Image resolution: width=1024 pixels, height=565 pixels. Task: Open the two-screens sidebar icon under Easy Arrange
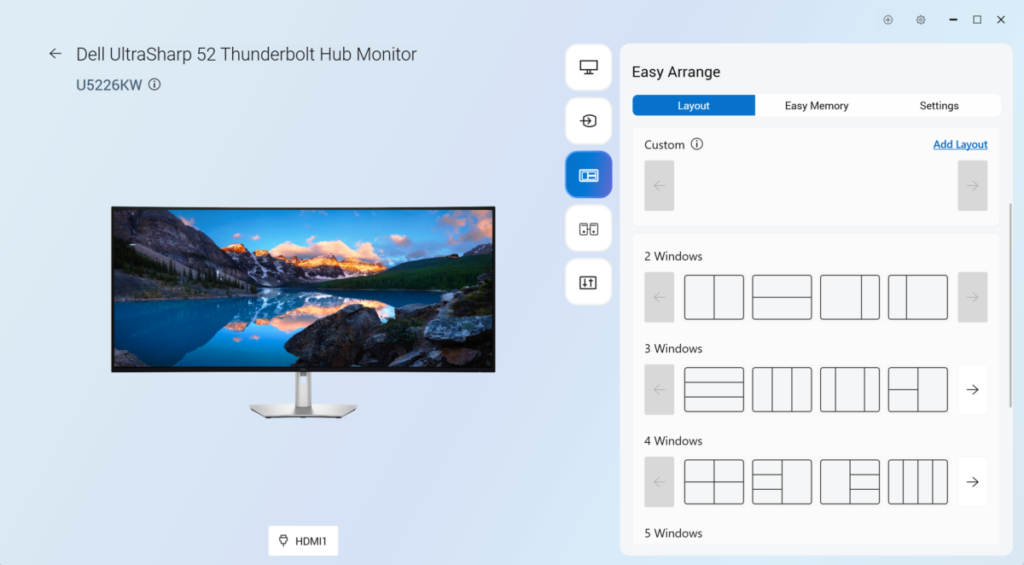588,229
